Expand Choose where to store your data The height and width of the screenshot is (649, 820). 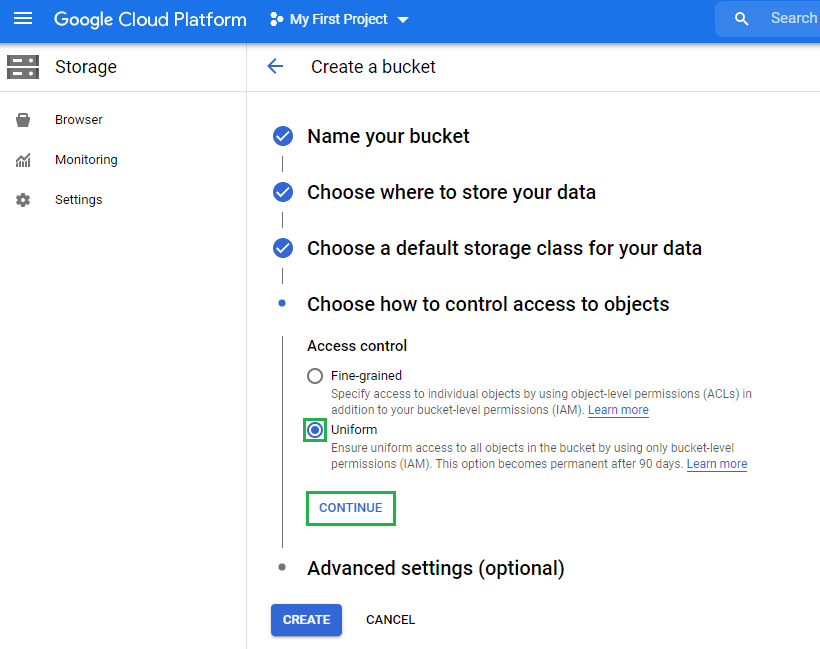[451, 192]
